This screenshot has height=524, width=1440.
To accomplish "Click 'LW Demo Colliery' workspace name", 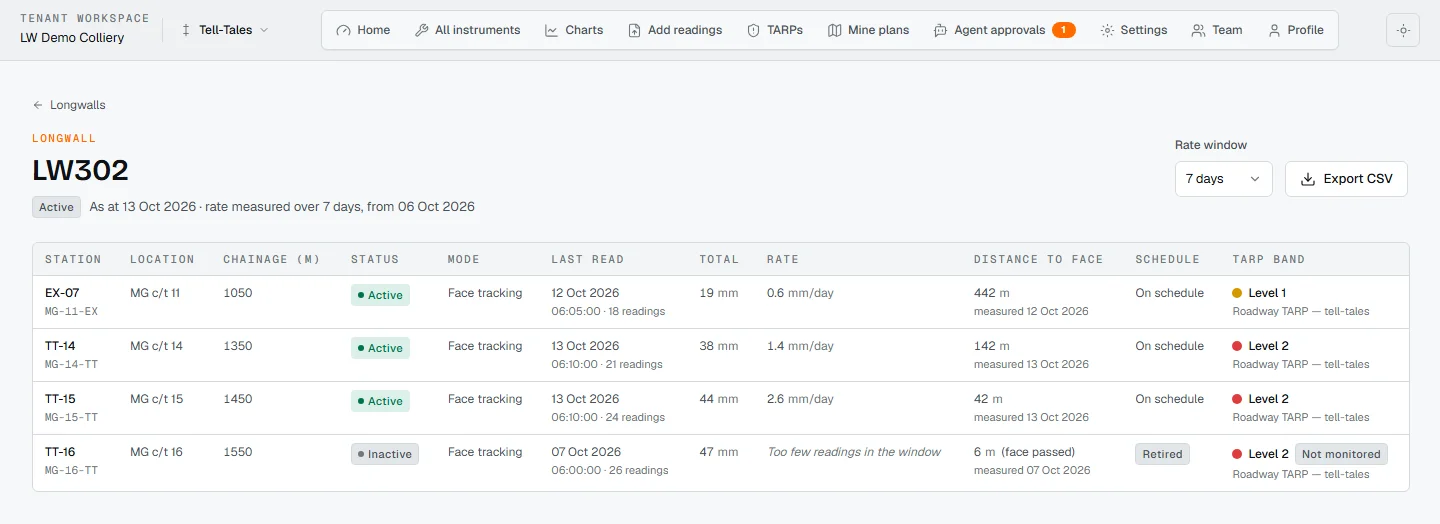I will point(72,38).
